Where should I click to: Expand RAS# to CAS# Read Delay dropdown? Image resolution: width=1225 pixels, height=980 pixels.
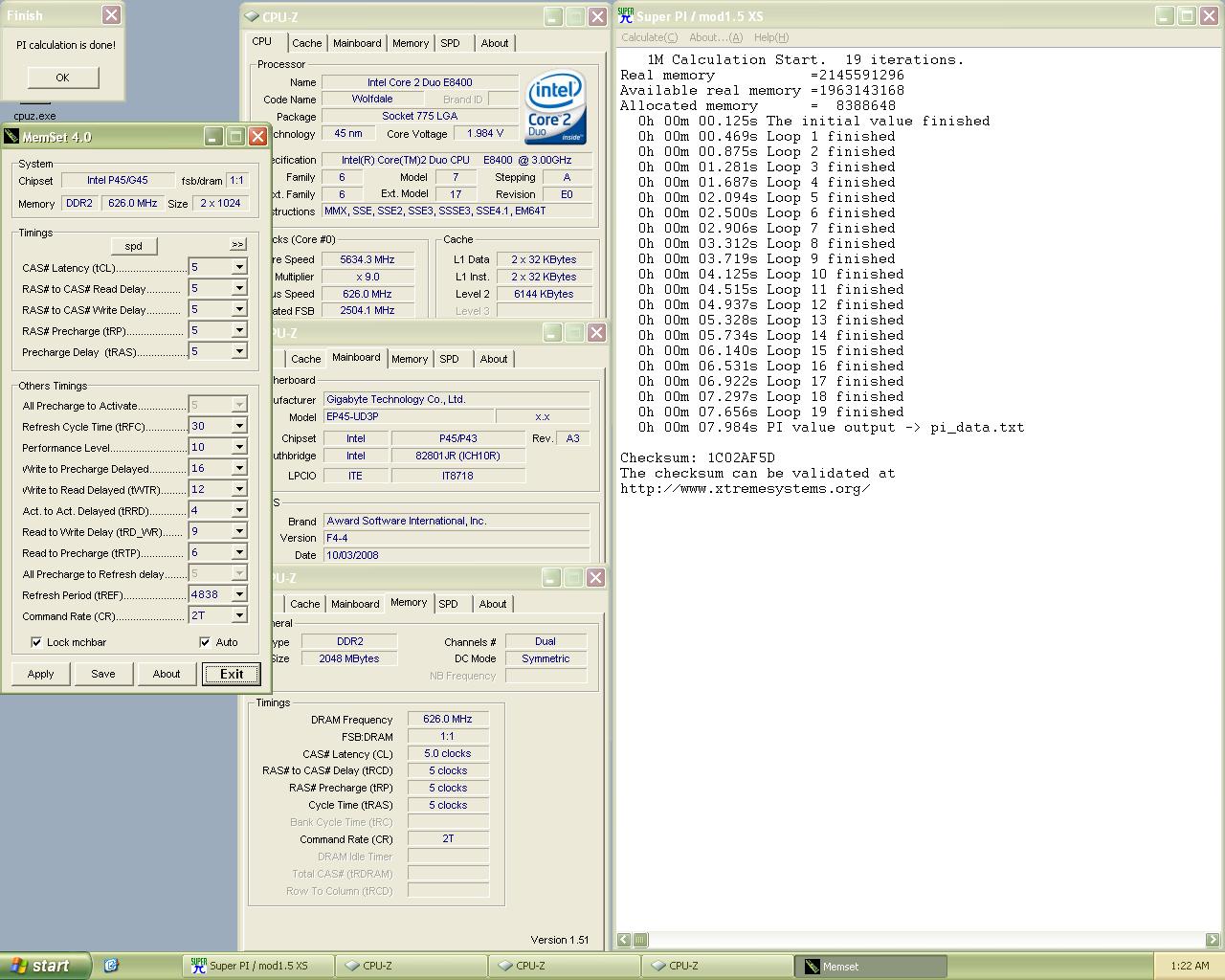pos(239,288)
